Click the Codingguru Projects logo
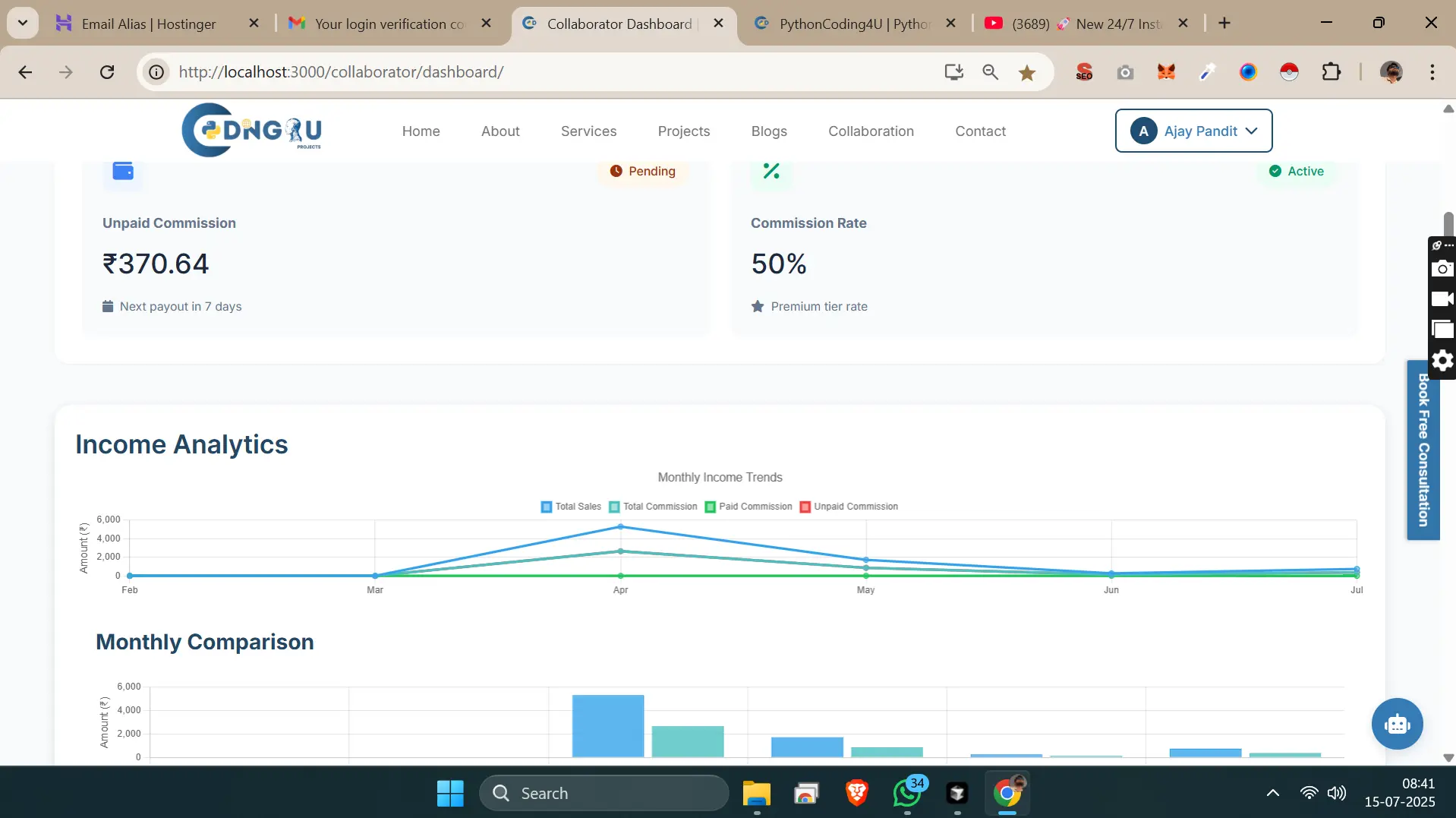This screenshot has height=818, width=1456. pyautogui.click(x=251, y=131)
